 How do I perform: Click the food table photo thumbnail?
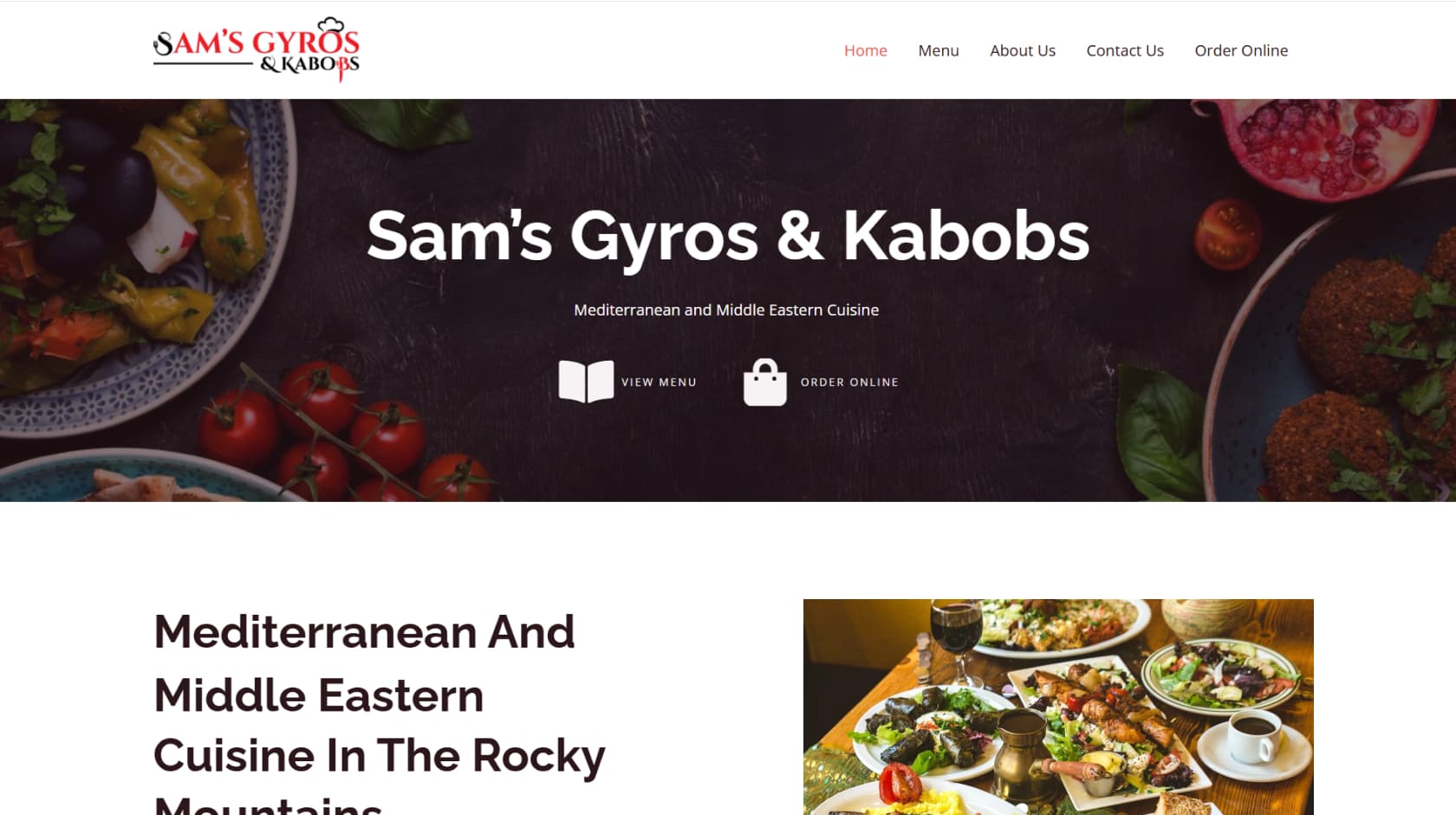coord(1058,707)
